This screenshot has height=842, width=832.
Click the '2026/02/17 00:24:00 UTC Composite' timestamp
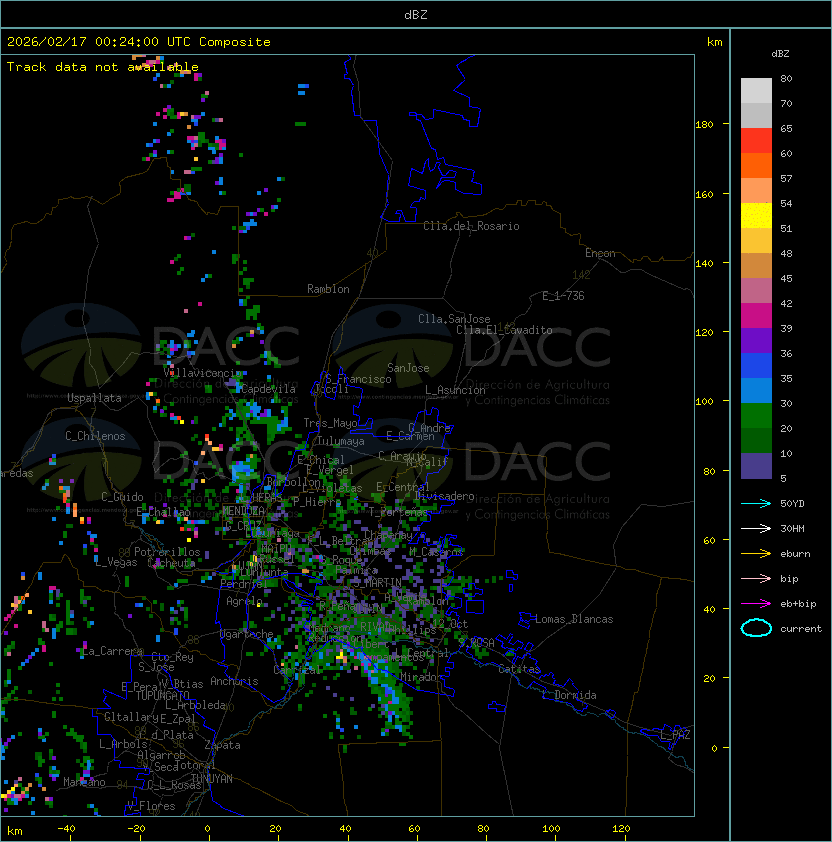(x=139, y=42)
